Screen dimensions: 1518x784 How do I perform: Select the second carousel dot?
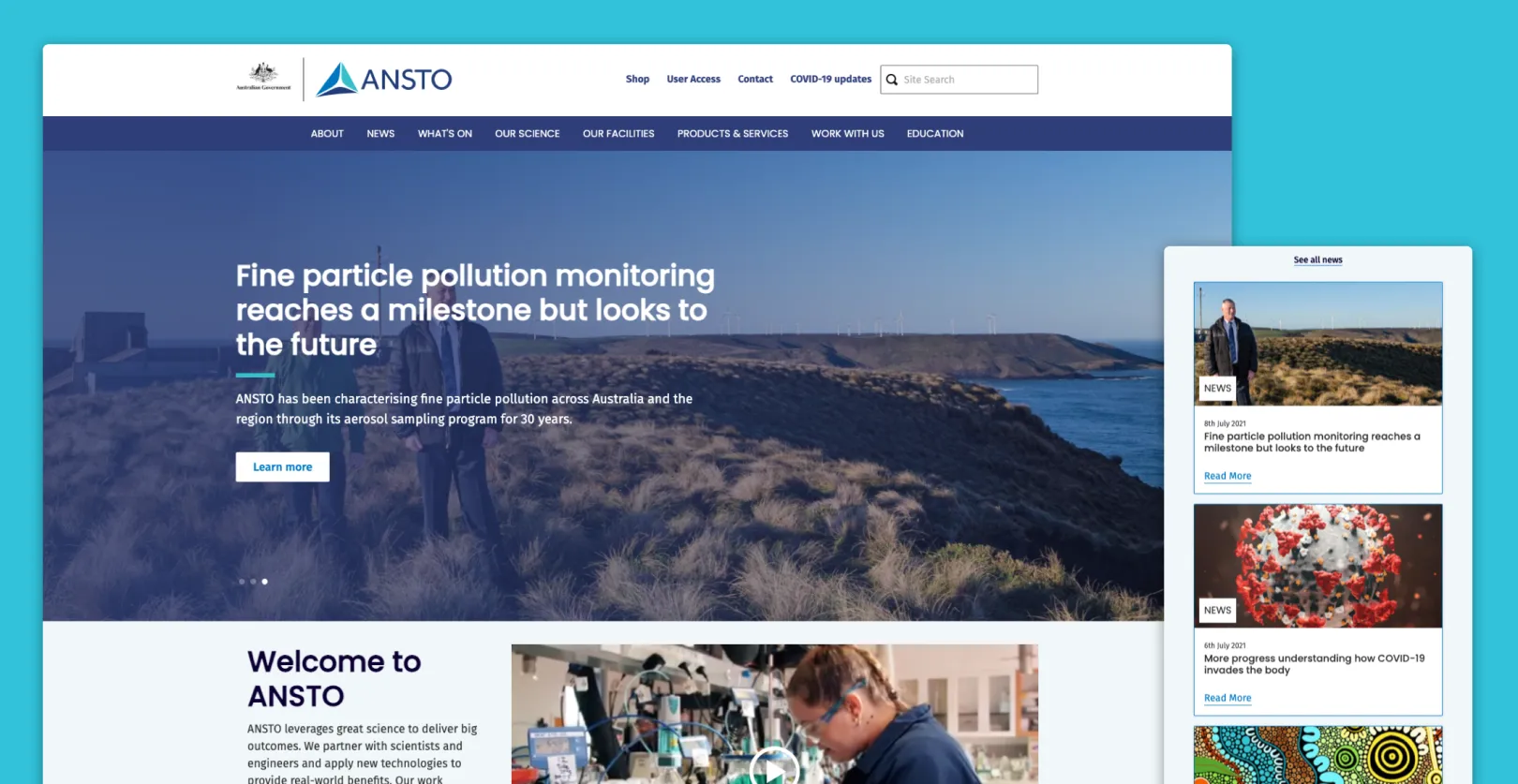253,582
